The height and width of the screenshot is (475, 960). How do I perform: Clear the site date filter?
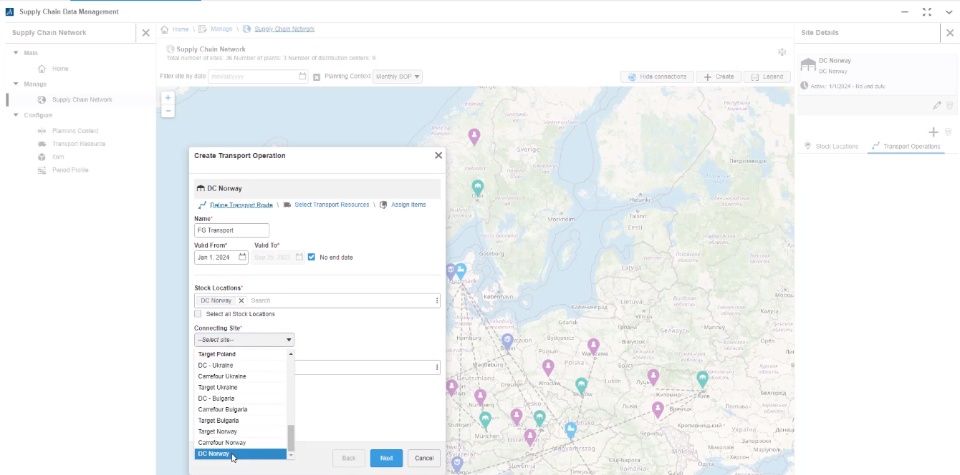(x=317, y=77)
